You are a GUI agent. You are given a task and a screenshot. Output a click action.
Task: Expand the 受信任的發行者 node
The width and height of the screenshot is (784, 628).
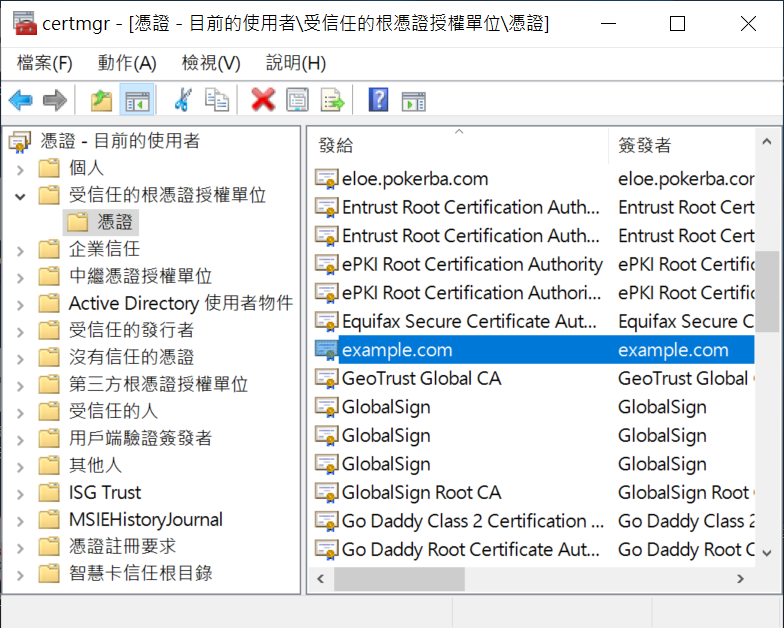pyautogui.click(x=20, y=332)
